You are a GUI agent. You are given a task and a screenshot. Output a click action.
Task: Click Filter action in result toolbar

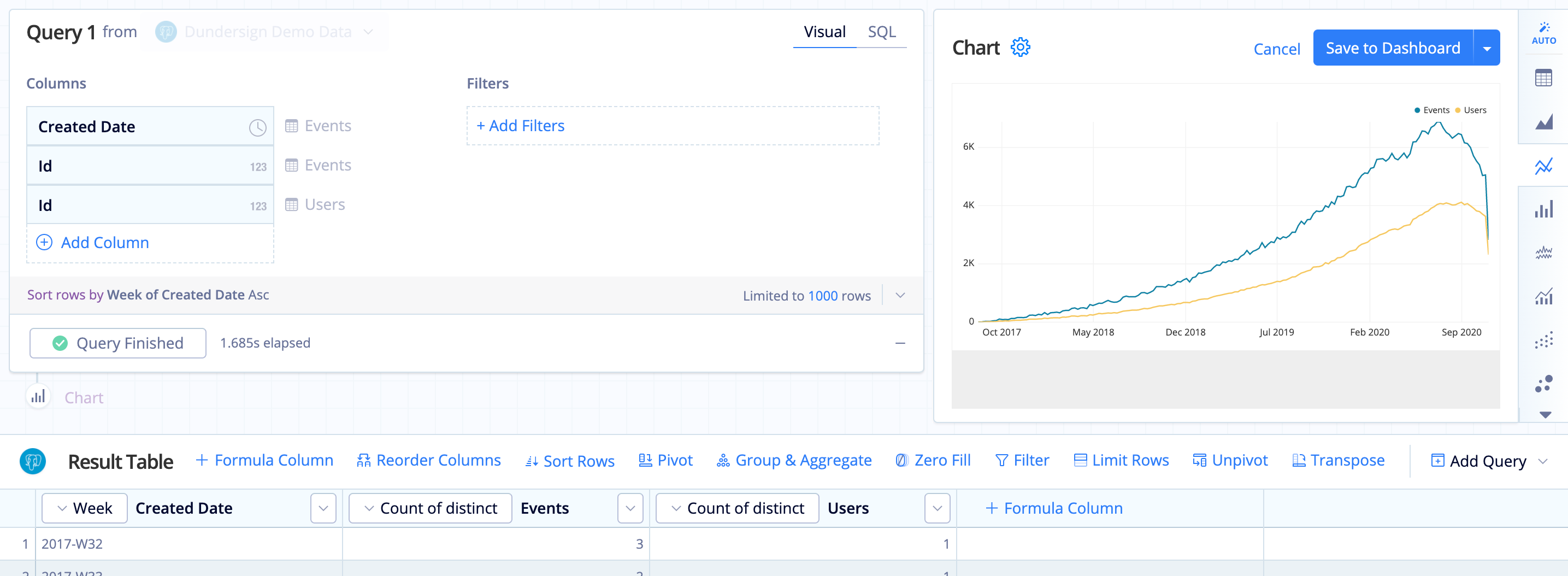coord(1022,460)
